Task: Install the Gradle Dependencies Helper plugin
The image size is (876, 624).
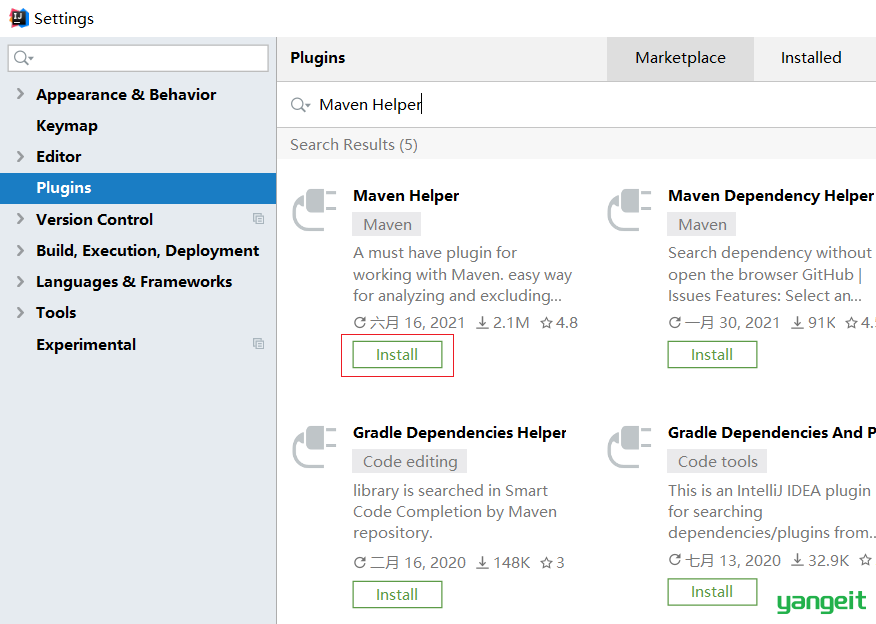Action: (397, 594)
